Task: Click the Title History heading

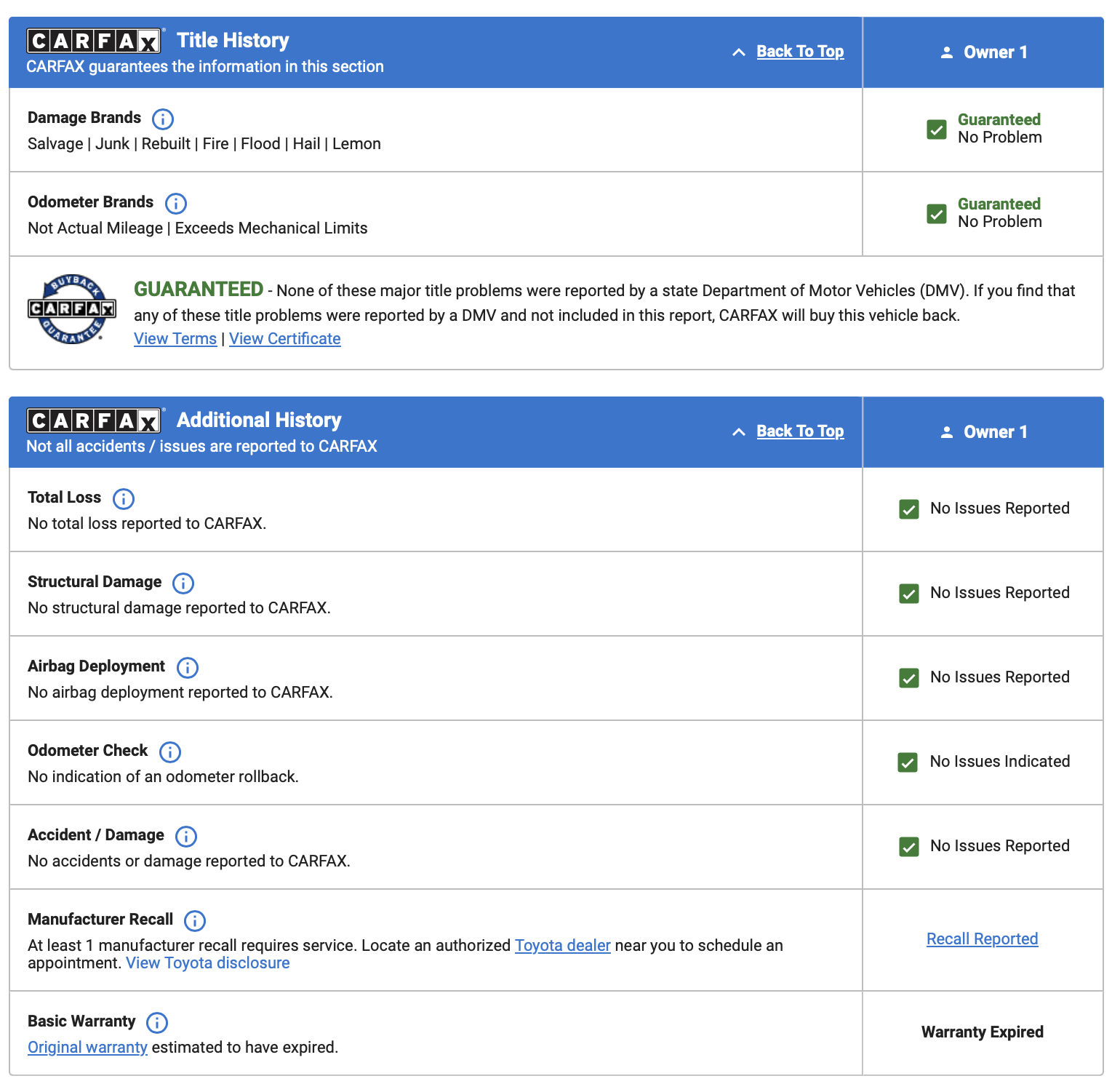Action: pyautogui.click(x=233, y=41)
